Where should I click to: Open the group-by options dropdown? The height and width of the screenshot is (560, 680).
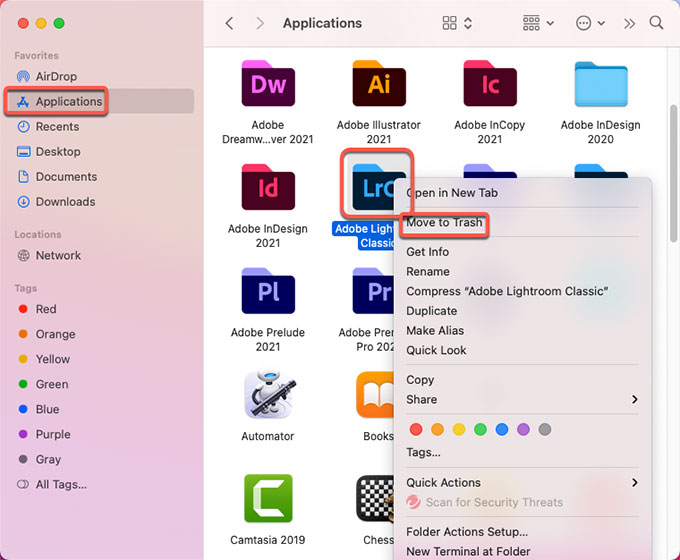(x=538, y=23)
